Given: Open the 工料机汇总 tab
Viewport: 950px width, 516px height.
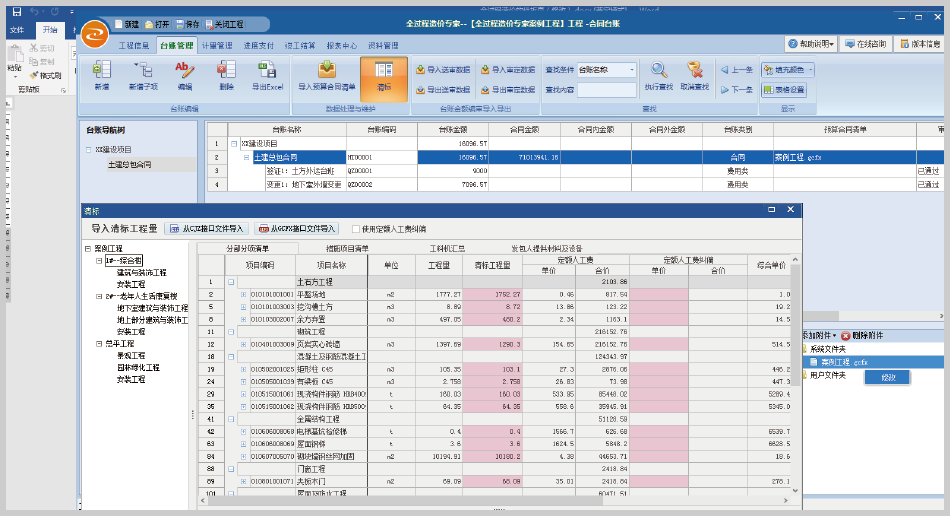Looking at the screenshot, I should (x=447, y=247).
